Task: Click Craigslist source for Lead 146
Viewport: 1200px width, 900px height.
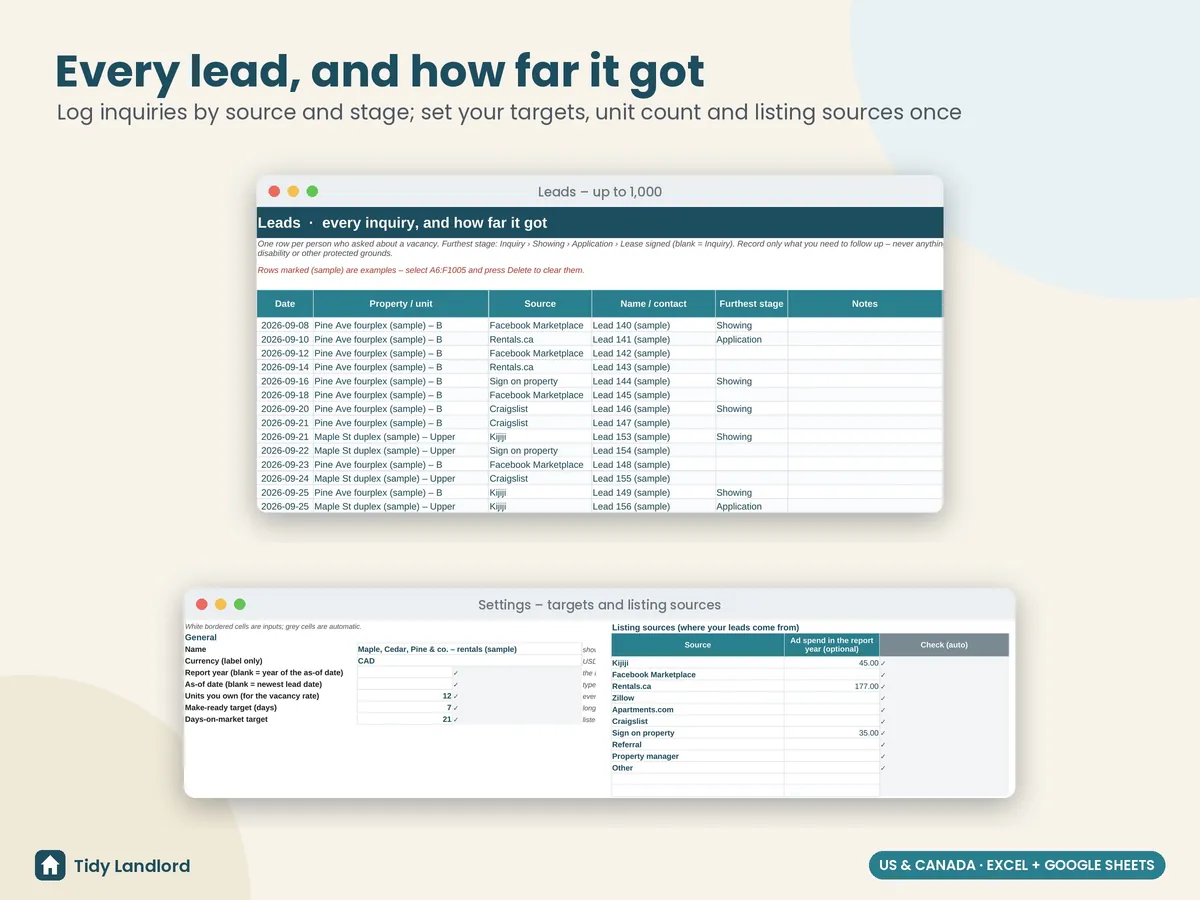Action: [x=540, y=409]
